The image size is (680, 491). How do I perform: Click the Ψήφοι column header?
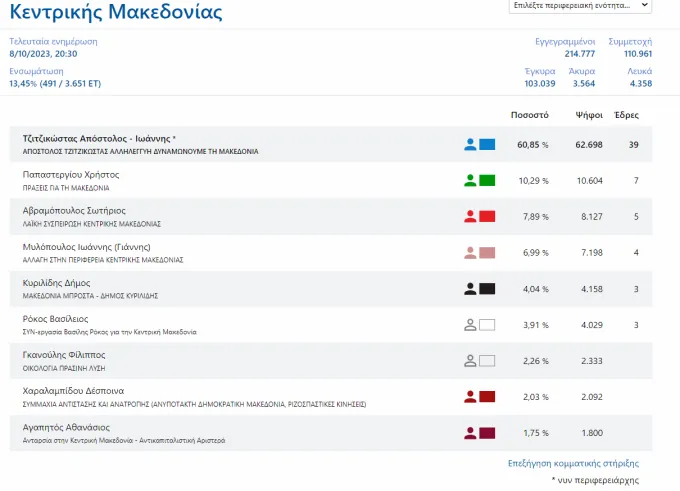[589, 115]
